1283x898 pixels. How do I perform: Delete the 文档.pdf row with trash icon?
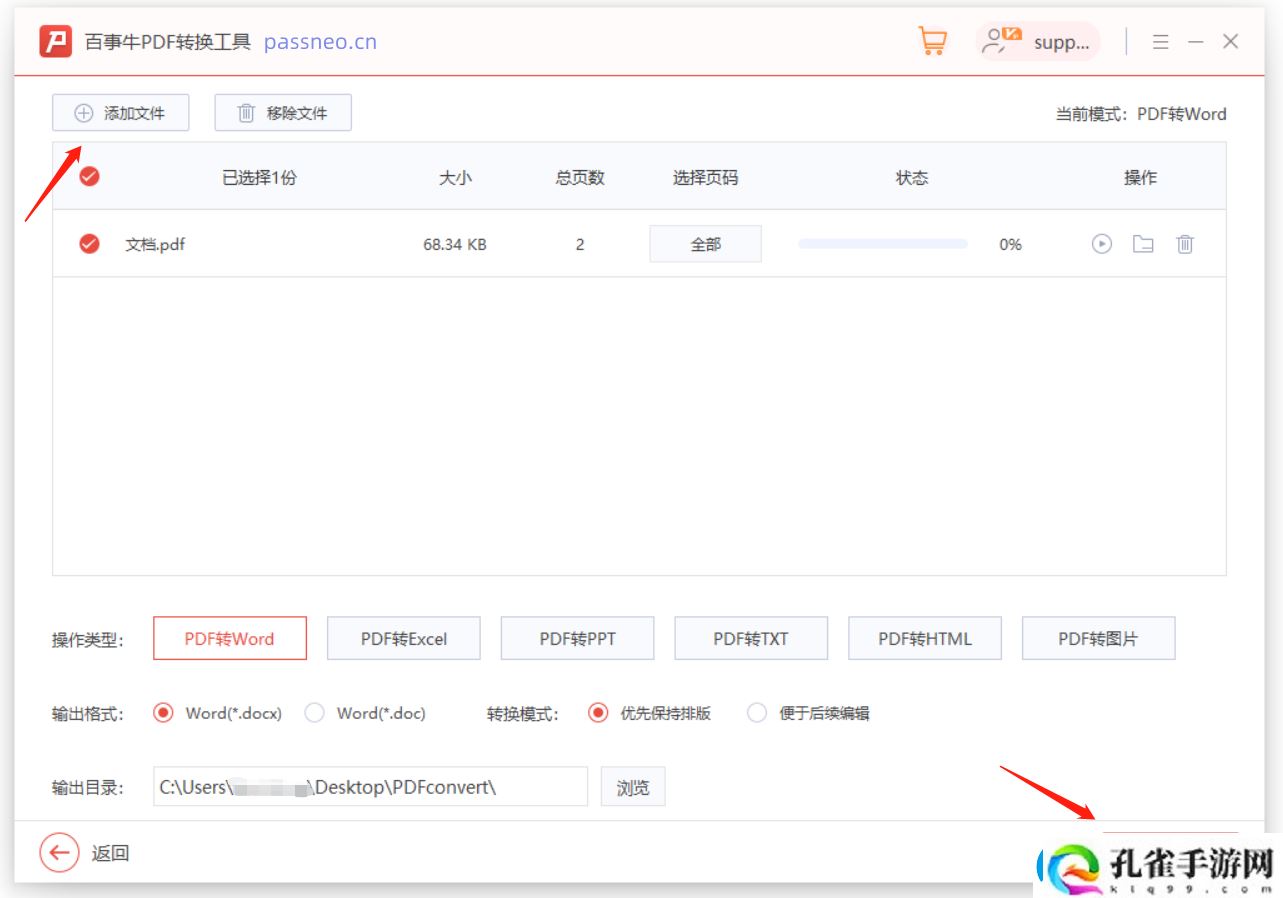[1185, 244]
